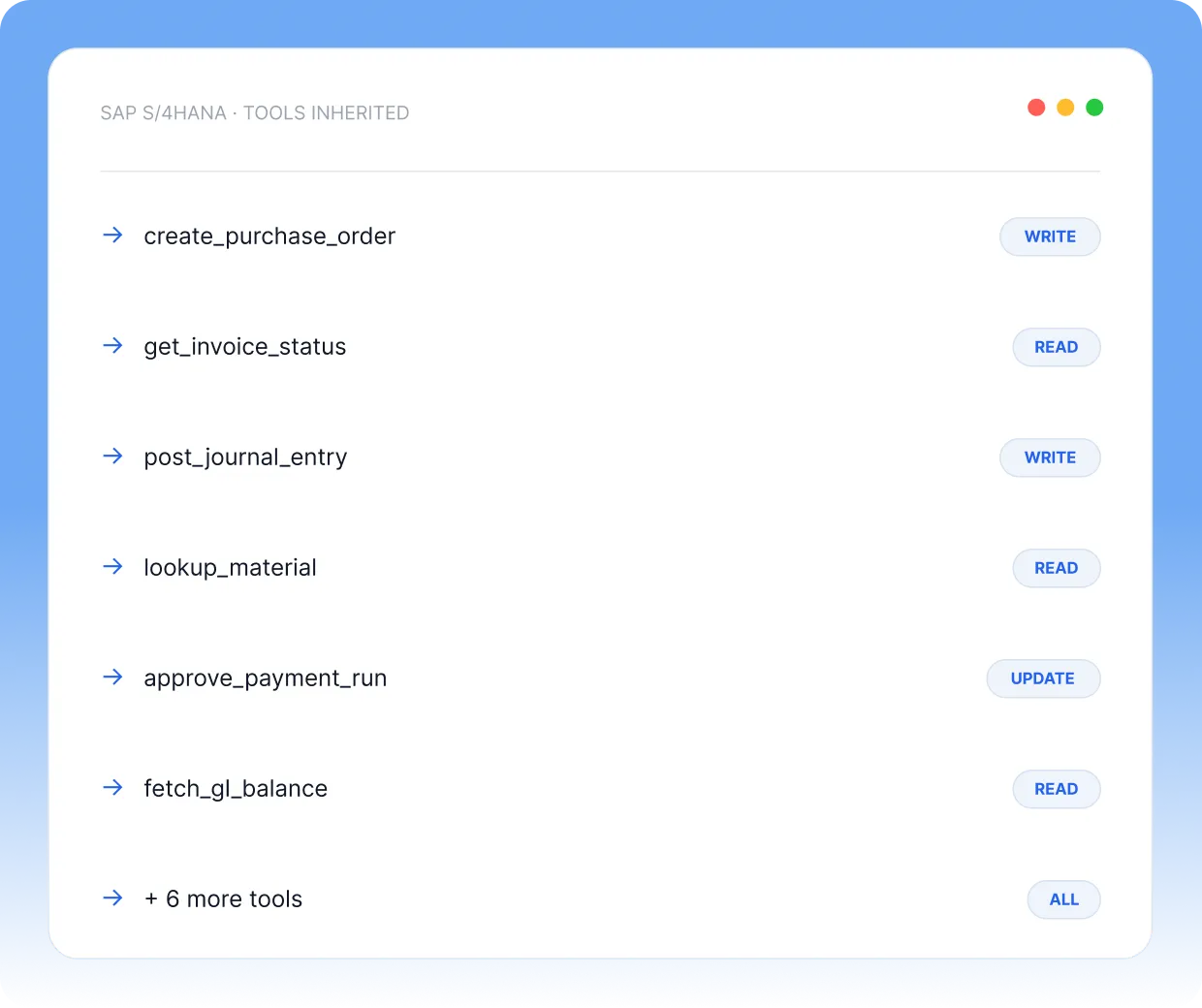Click the WRITE badge for post_journal_entry
Viewport: 1202px width, 1008px height.
(1050, 457)
